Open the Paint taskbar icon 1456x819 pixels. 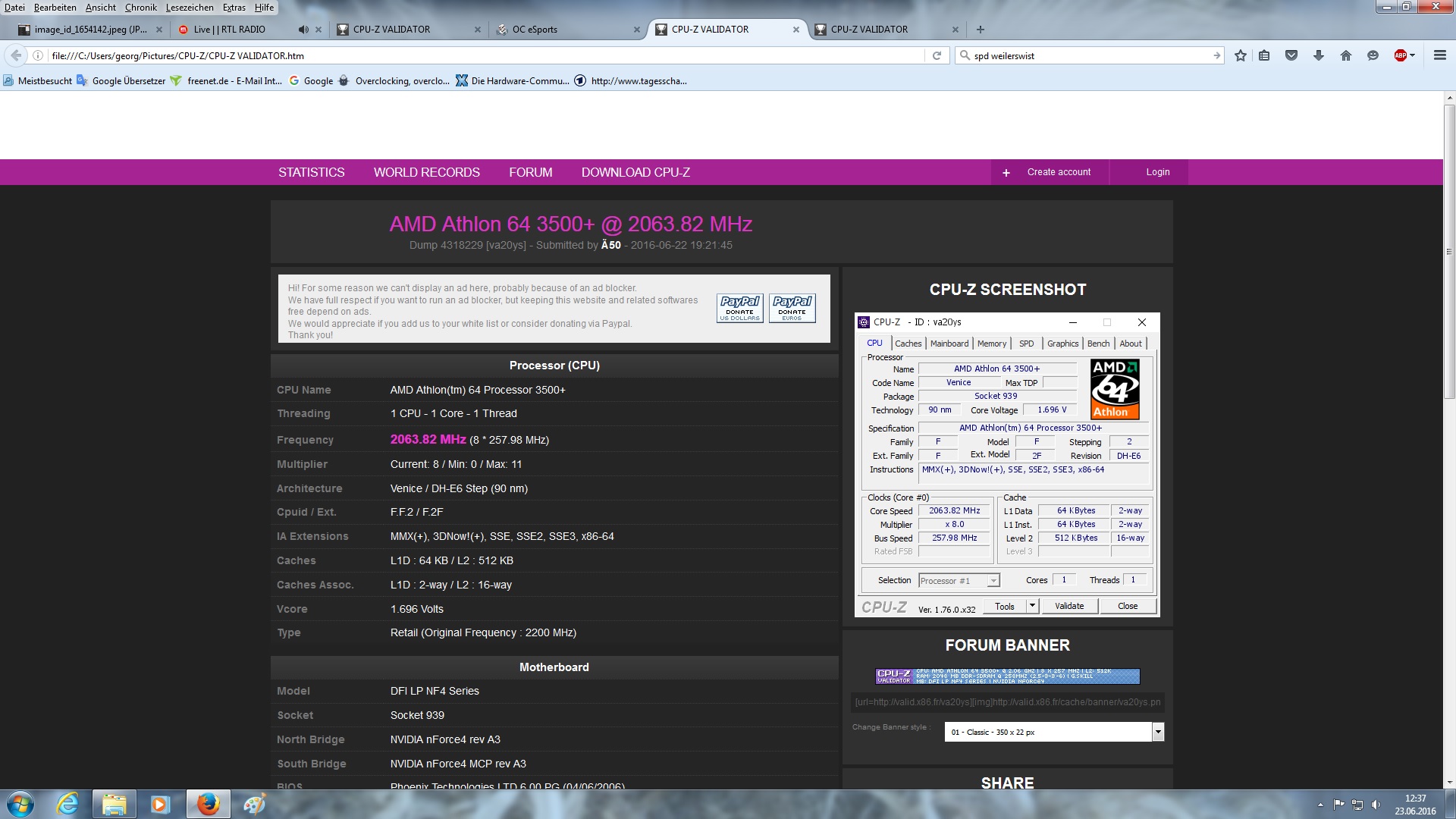(254, 804)
